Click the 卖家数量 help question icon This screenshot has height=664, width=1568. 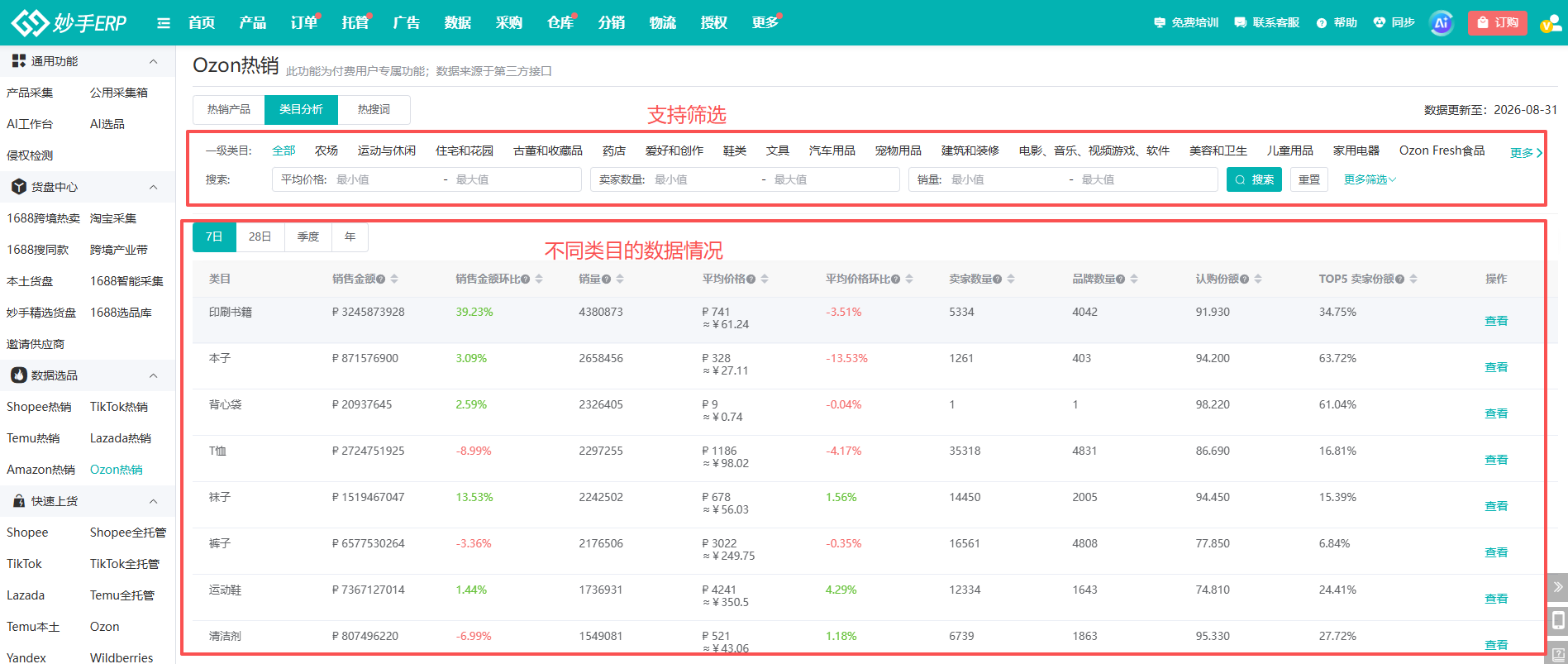(x=998, y=279)
